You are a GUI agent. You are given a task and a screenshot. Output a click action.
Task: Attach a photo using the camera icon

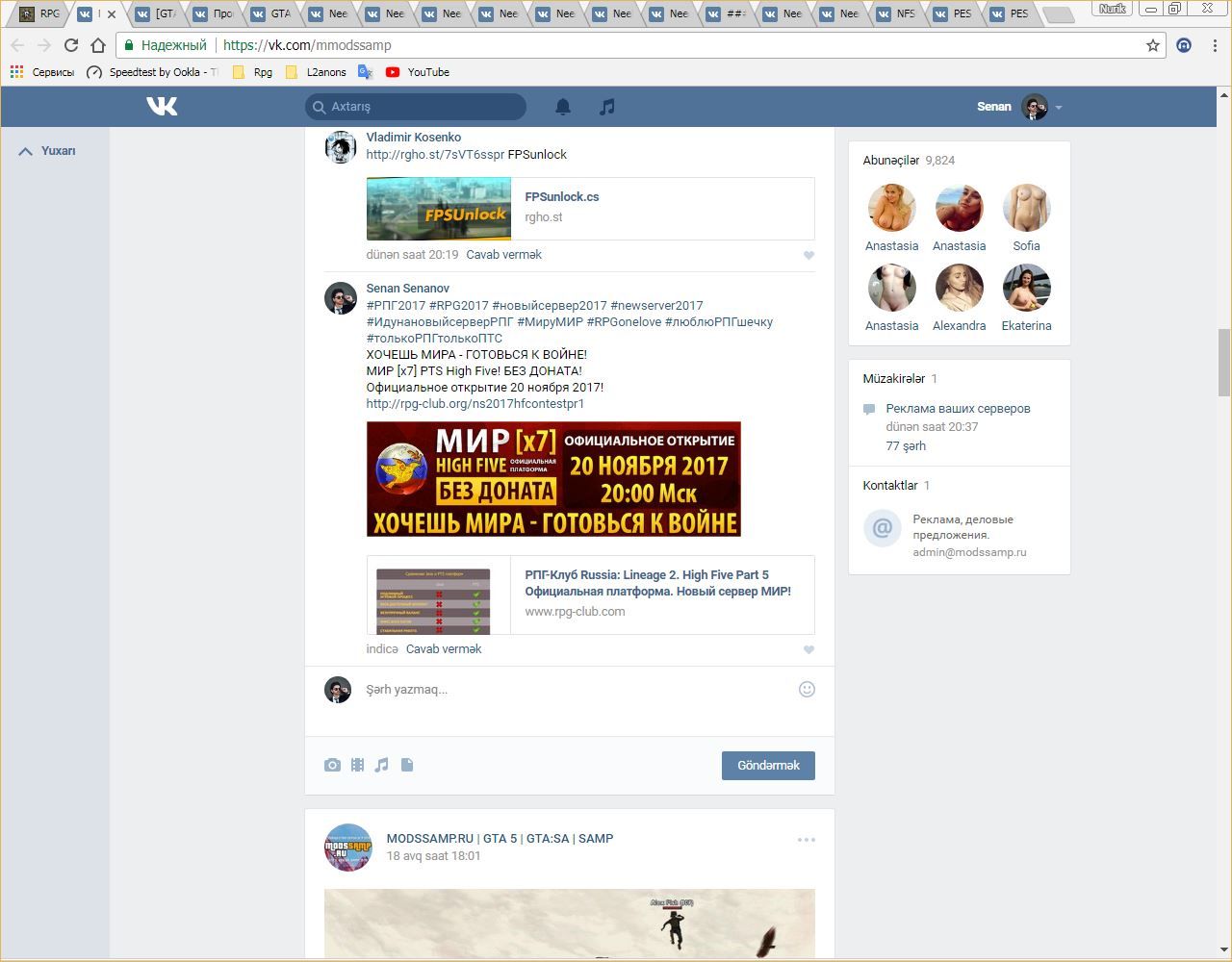pos(332,765)
